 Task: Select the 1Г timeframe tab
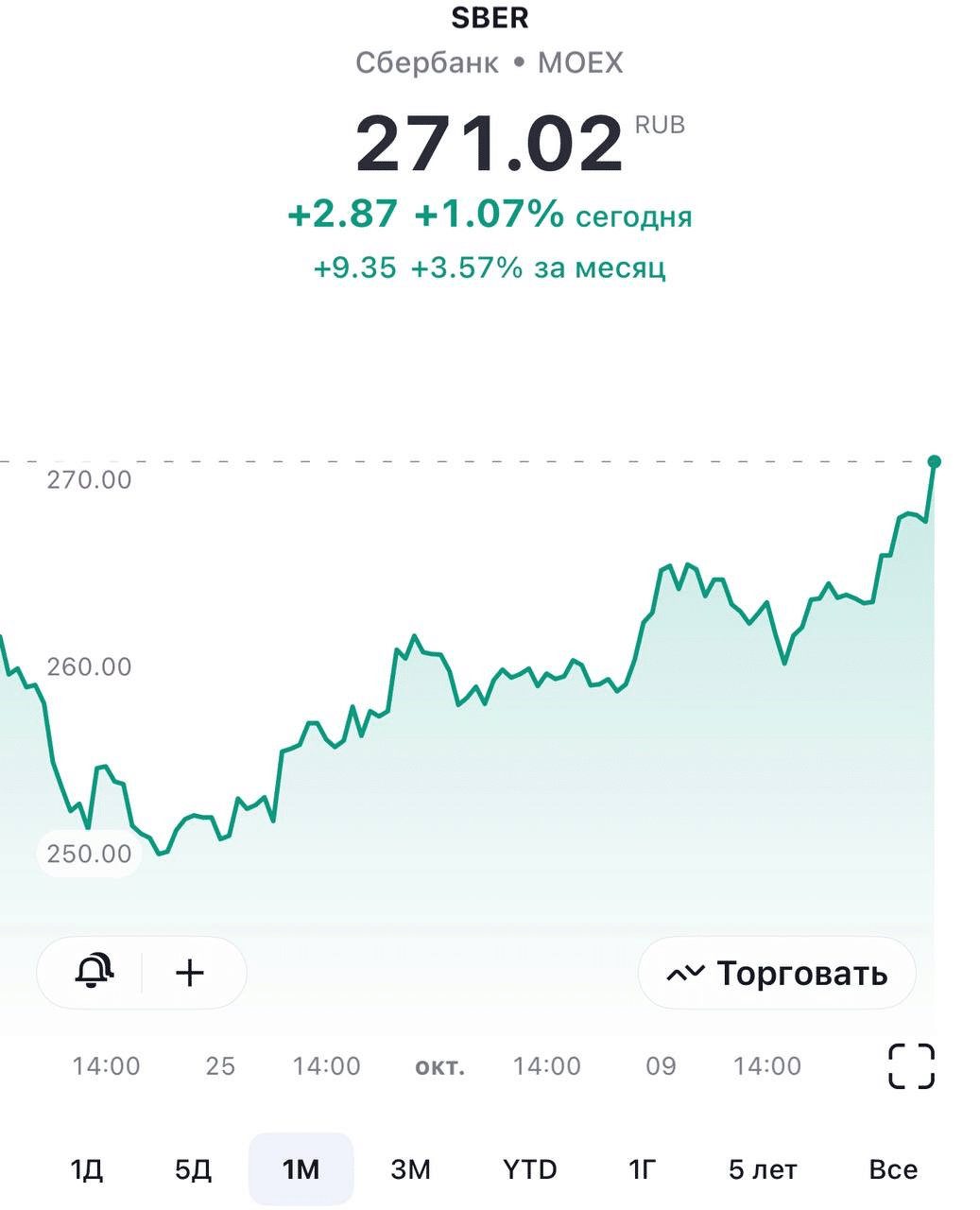click(642, 1169)
